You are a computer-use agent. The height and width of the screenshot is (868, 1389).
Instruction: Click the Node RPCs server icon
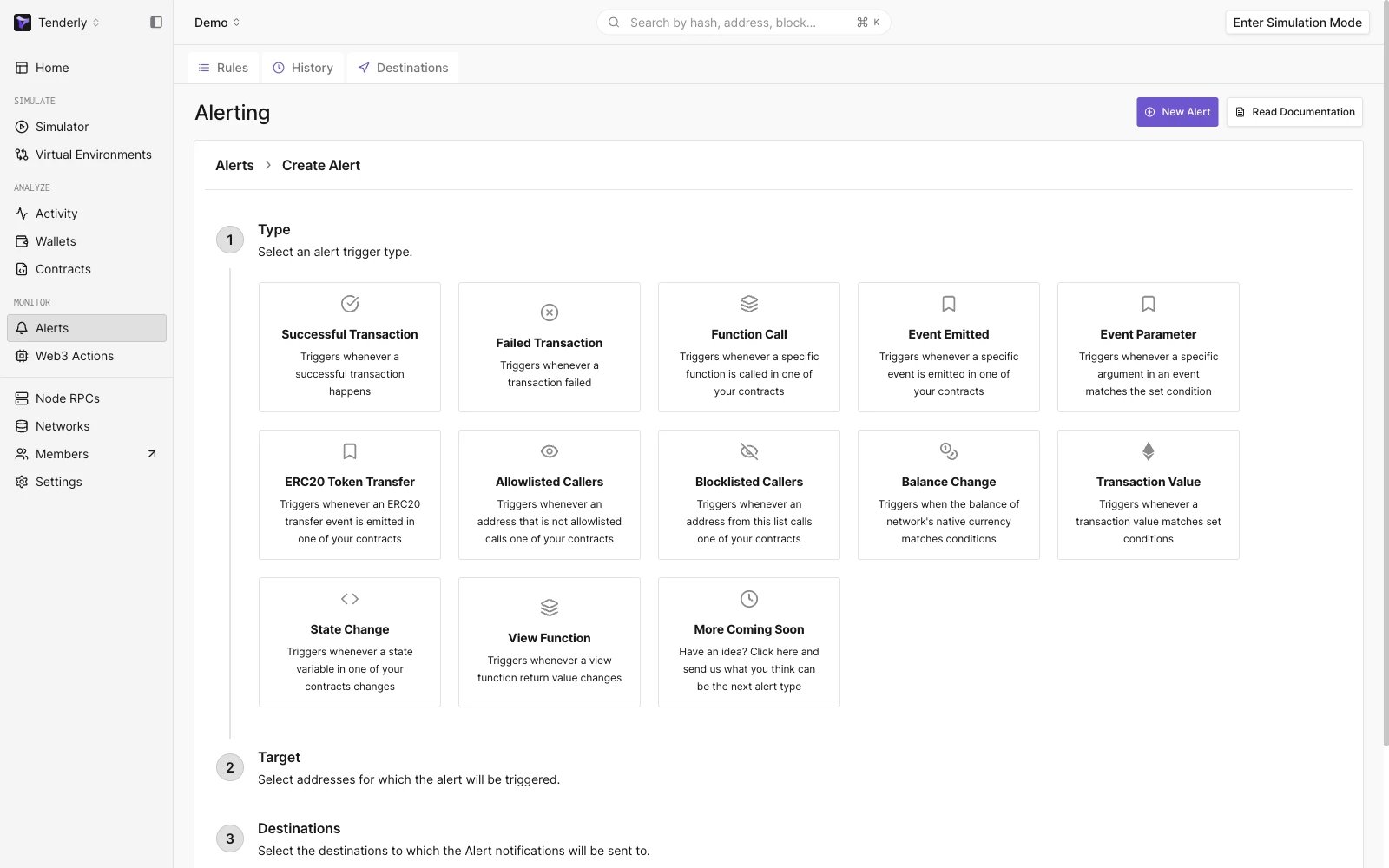click(22, 398)
